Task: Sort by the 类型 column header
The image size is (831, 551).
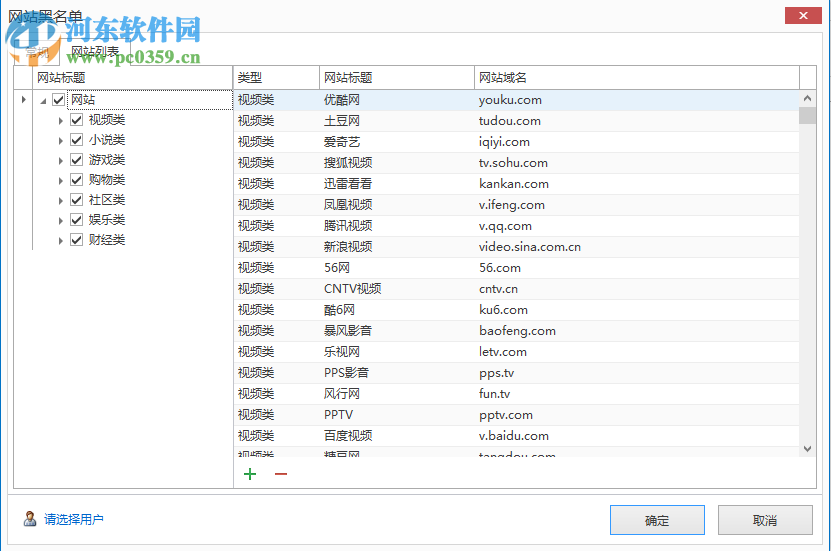Action: 276,78
